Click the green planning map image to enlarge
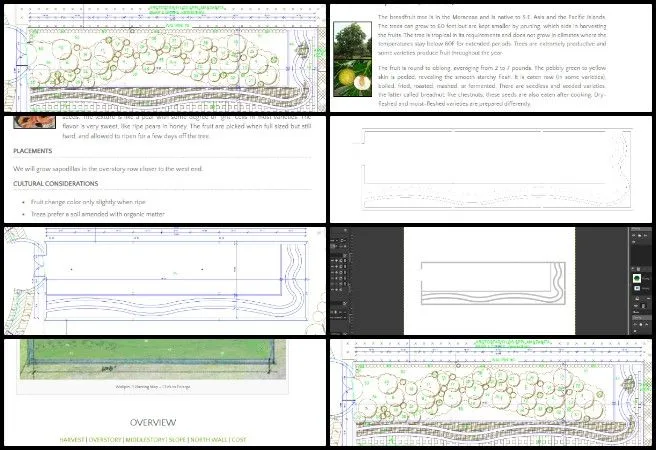656x450 pixels. tap(153, 359)
